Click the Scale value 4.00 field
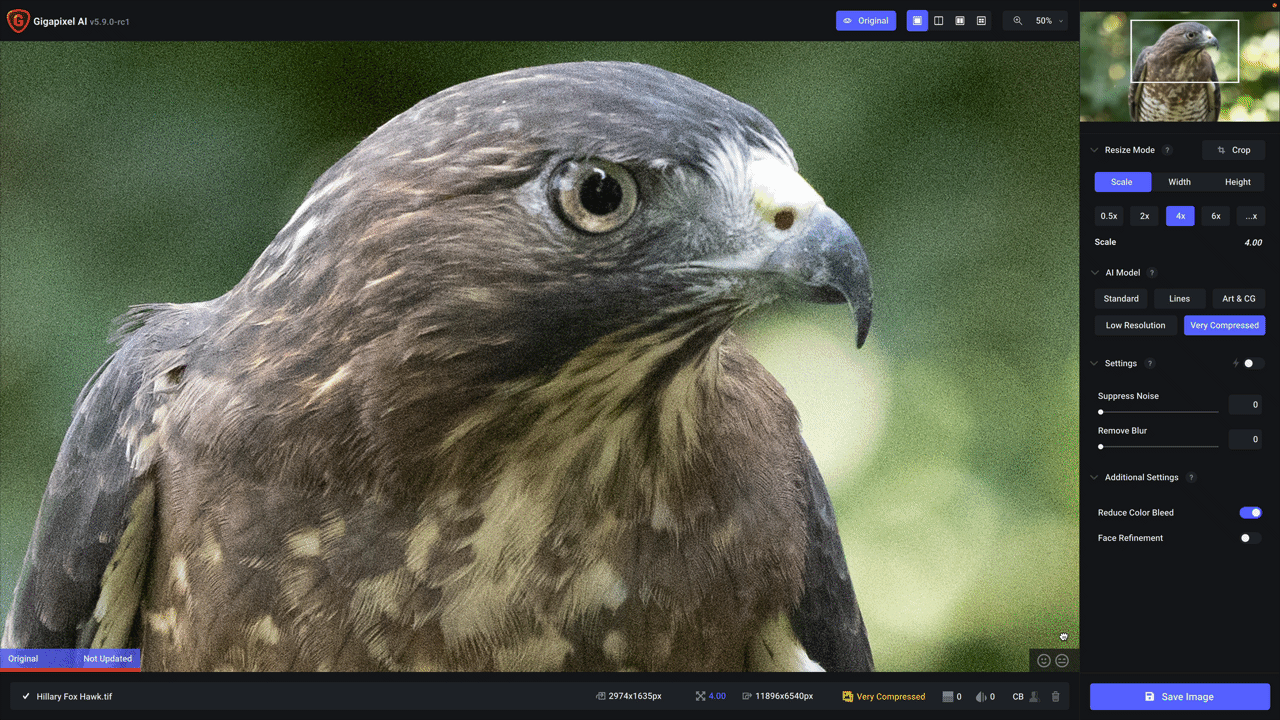 (x=1252, y=242)
